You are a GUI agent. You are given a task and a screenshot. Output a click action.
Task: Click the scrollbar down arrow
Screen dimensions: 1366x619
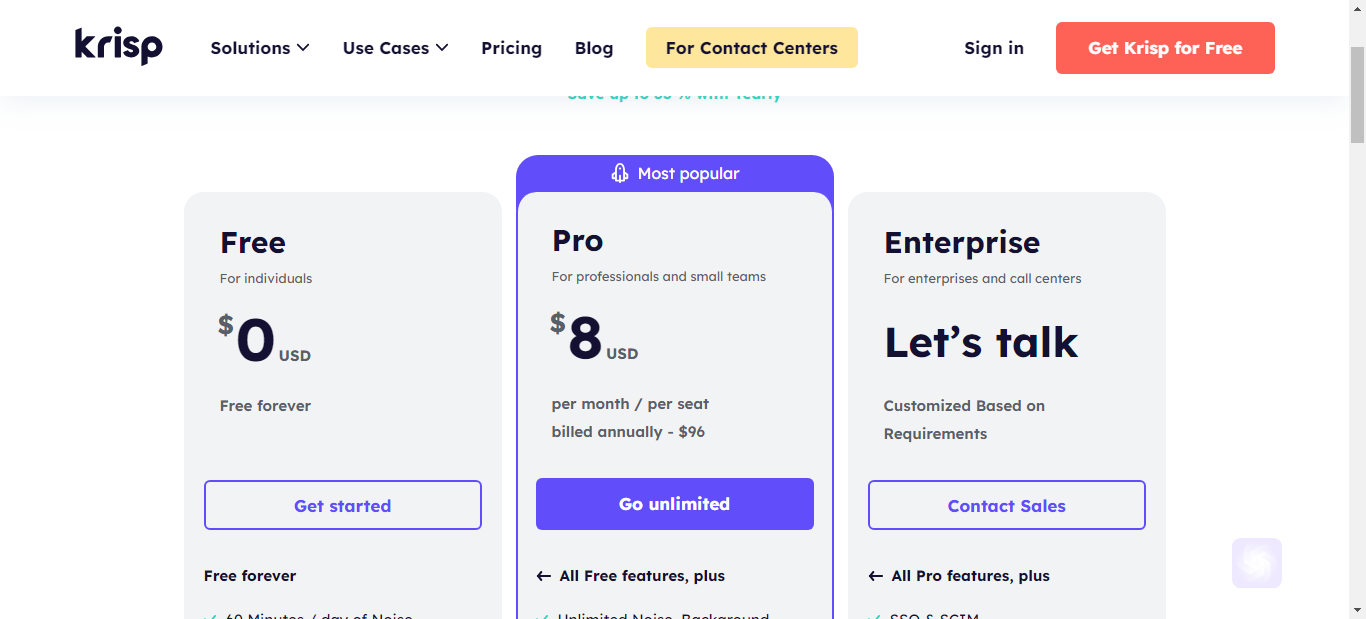[1357, 610]
